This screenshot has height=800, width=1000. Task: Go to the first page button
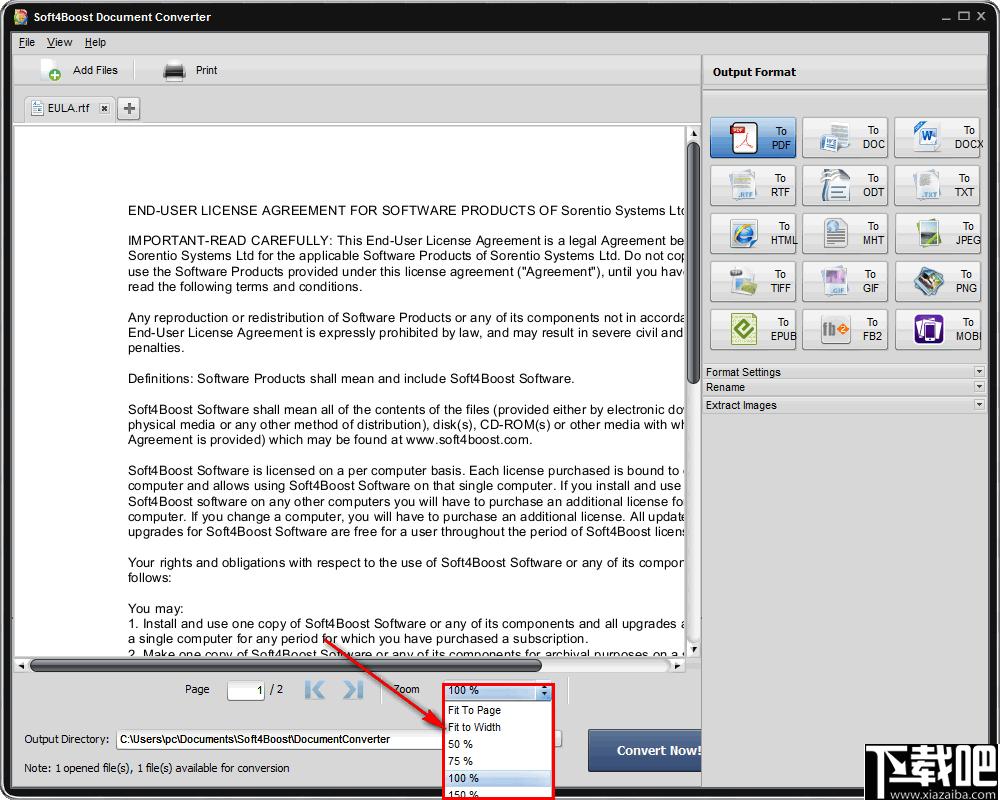click(315, 690)
